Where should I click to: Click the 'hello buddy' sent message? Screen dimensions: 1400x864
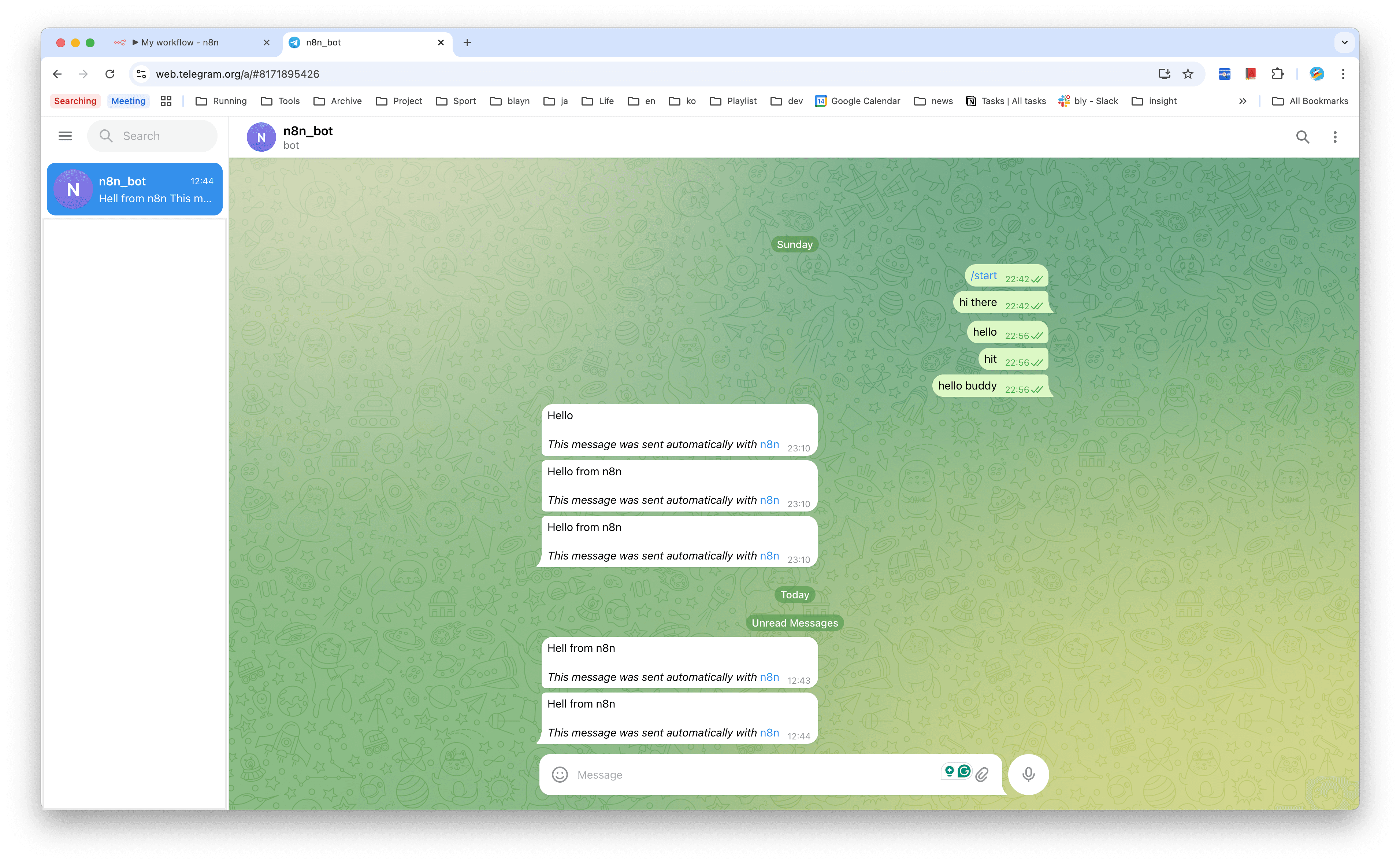(x=991, y=386)
